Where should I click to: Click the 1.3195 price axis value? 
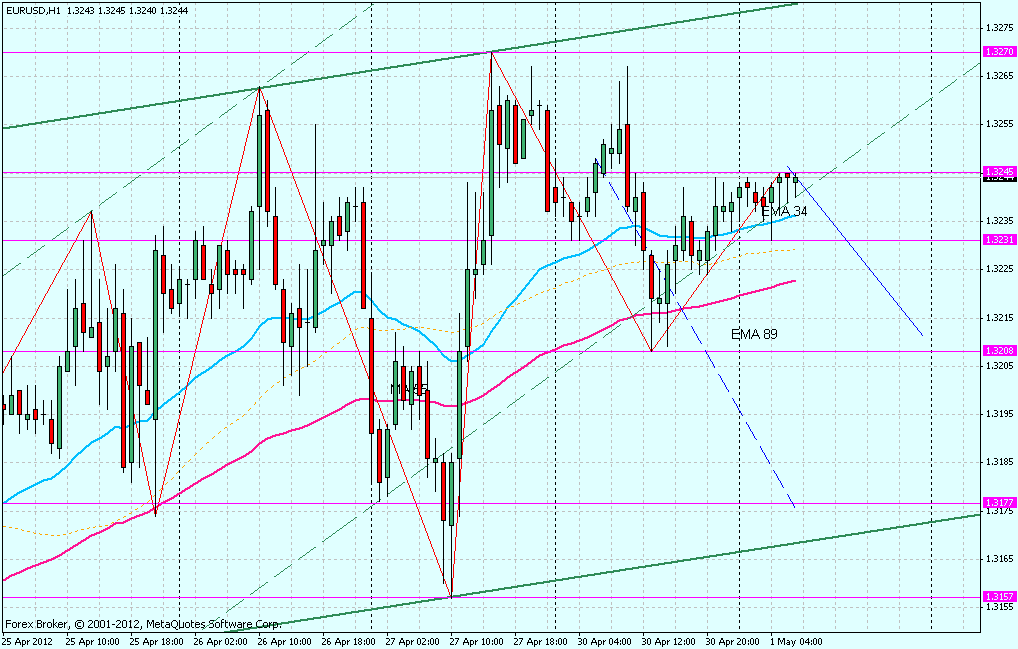point(999,413)
